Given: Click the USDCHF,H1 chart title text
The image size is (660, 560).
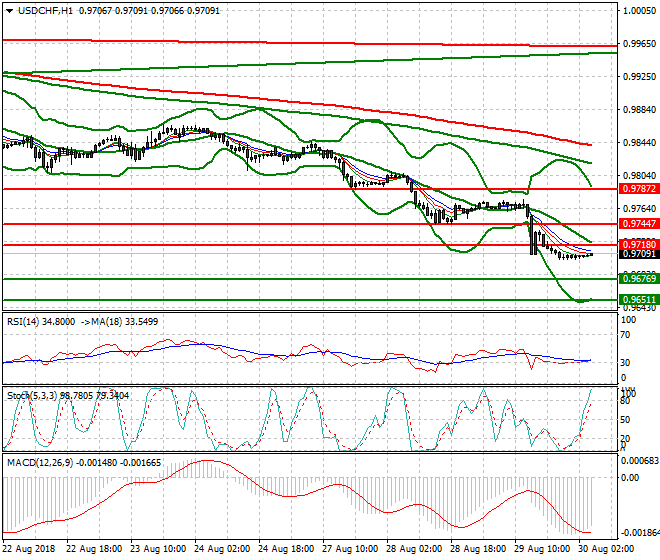Looking at the screenshot, I should point(45,11).
